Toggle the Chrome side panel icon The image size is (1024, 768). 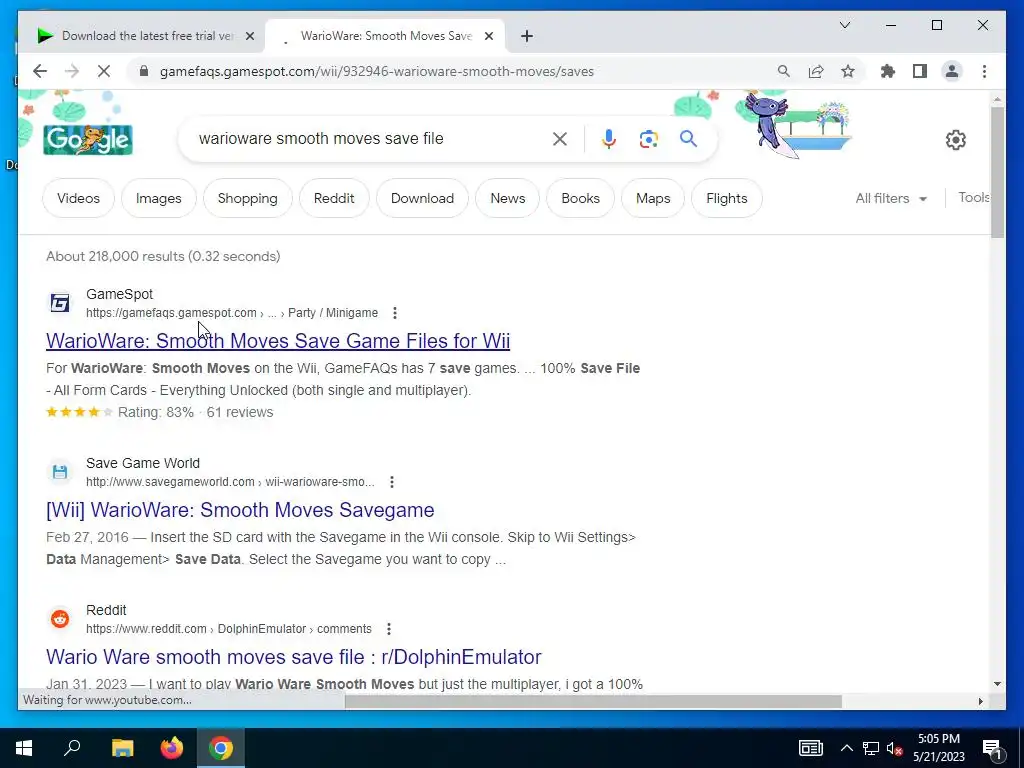tap(920, 71)
